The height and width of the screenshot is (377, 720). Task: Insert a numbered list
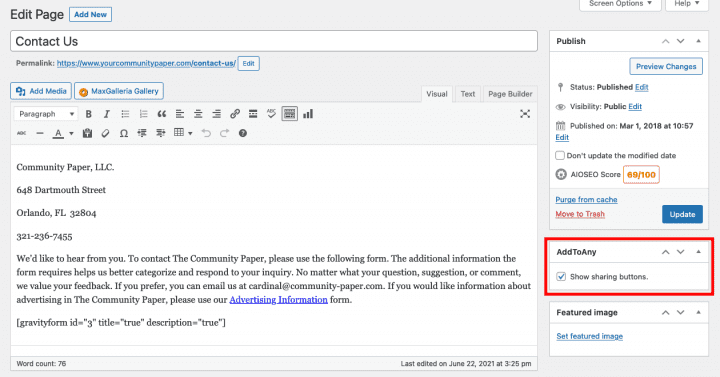(143, 114)
